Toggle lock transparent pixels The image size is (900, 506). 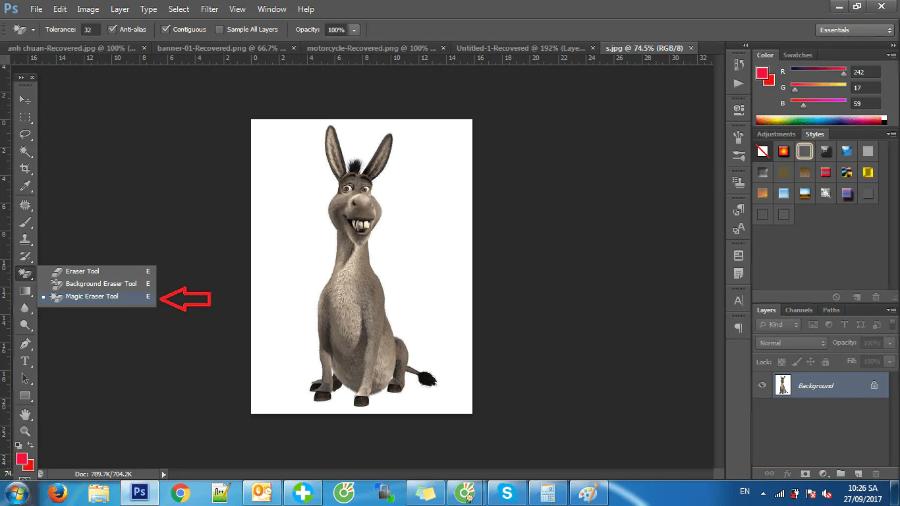(781, 362)
